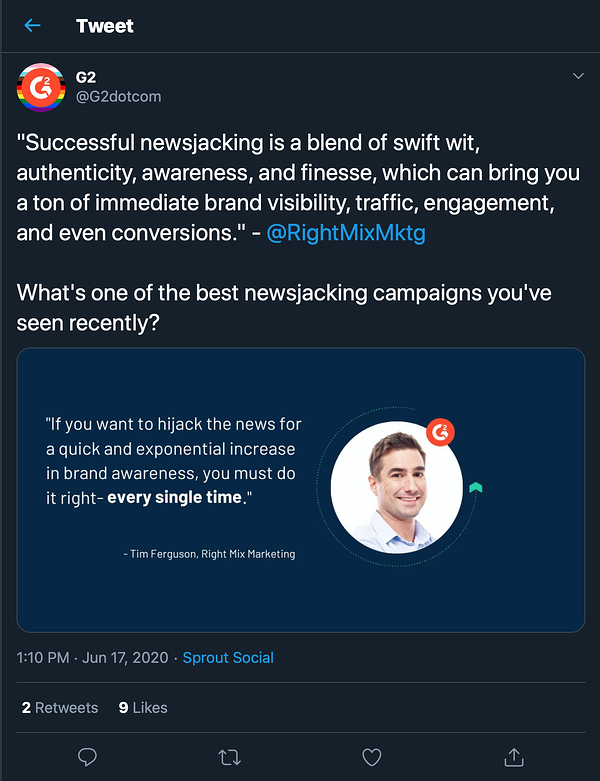Go back using the left arrow
The image size is (600, 781).
pos(32,25)
